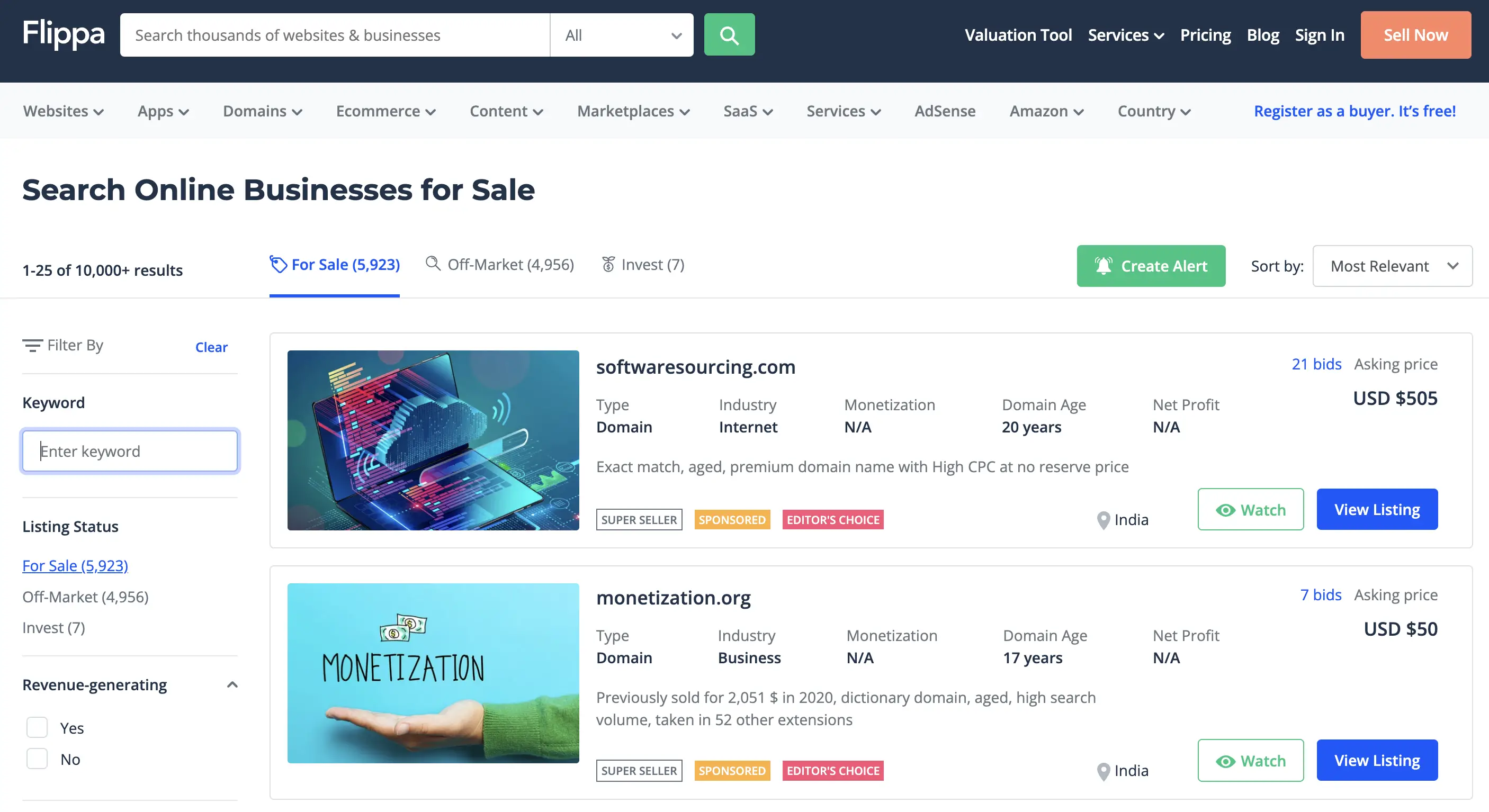1489x812 pixels.
Task: Click the Create Alert button
Action: [1150, 266]
